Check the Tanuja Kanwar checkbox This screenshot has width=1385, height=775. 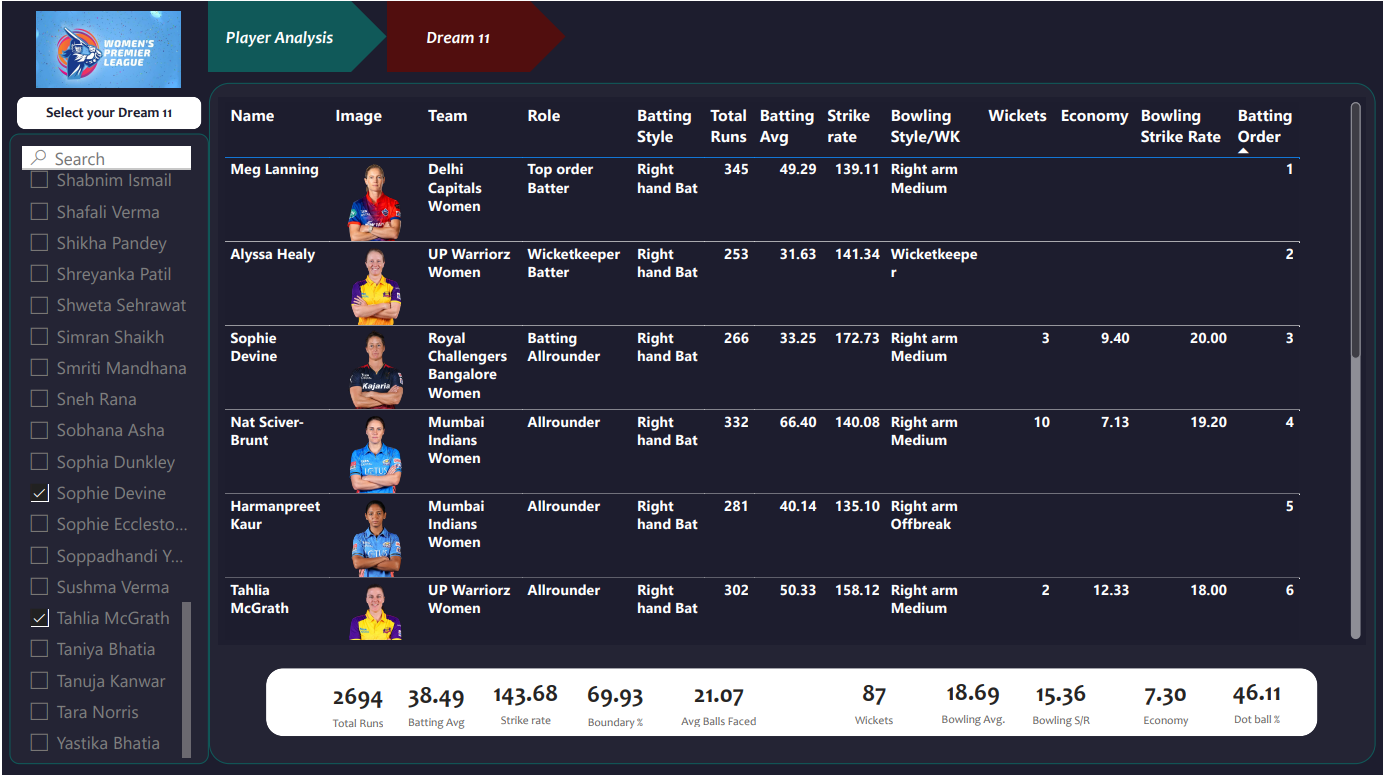pos(39,681)
